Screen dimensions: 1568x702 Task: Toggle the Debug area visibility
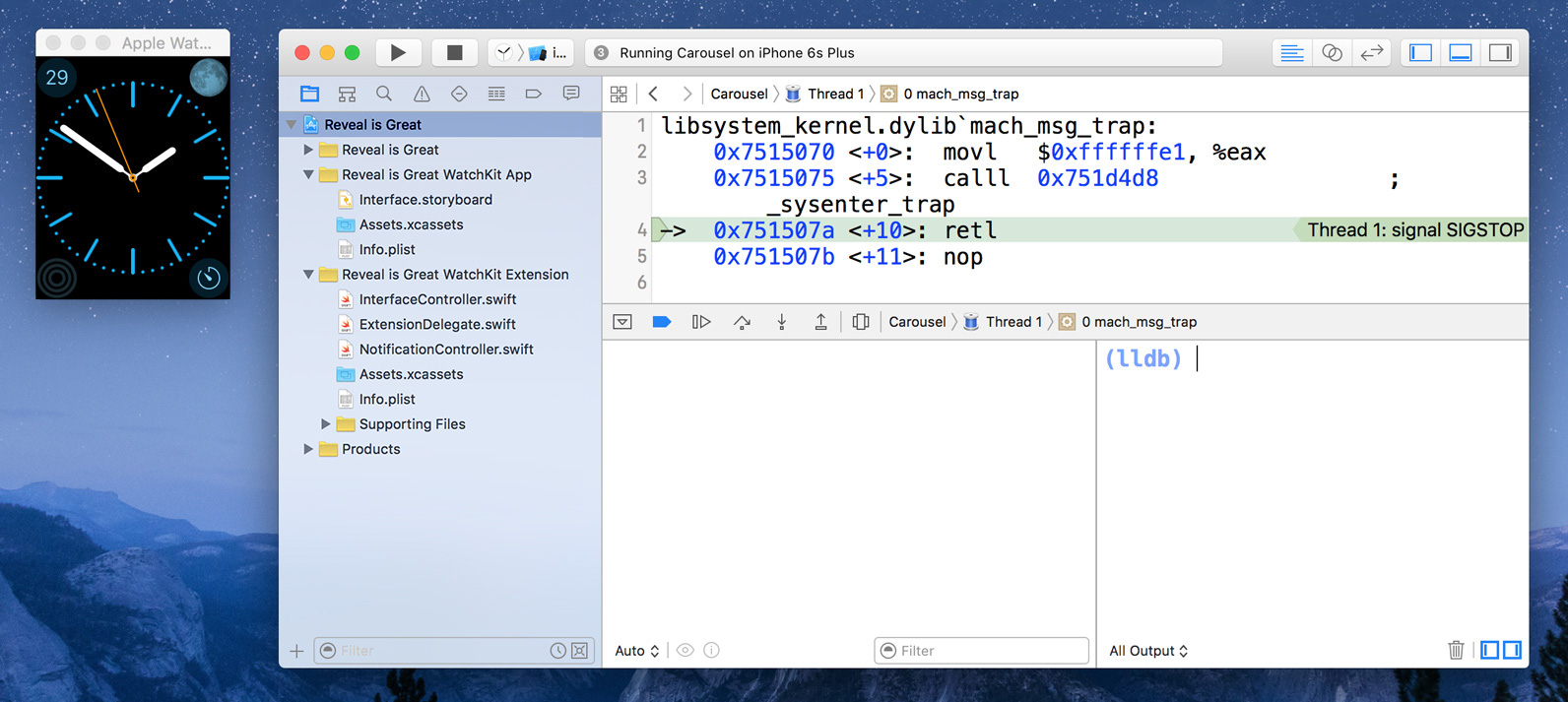(x=1461, y=53)
